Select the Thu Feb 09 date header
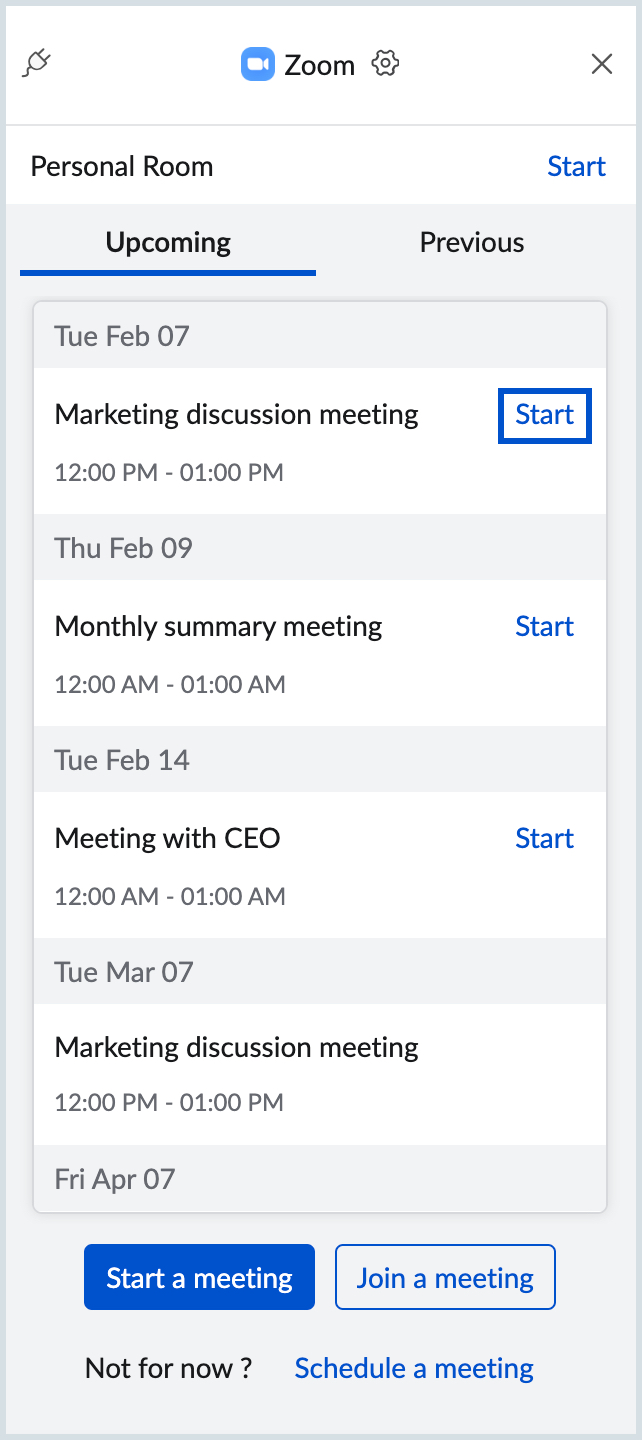Viewport: 642px width, 1440px height. tap(121, 547)
